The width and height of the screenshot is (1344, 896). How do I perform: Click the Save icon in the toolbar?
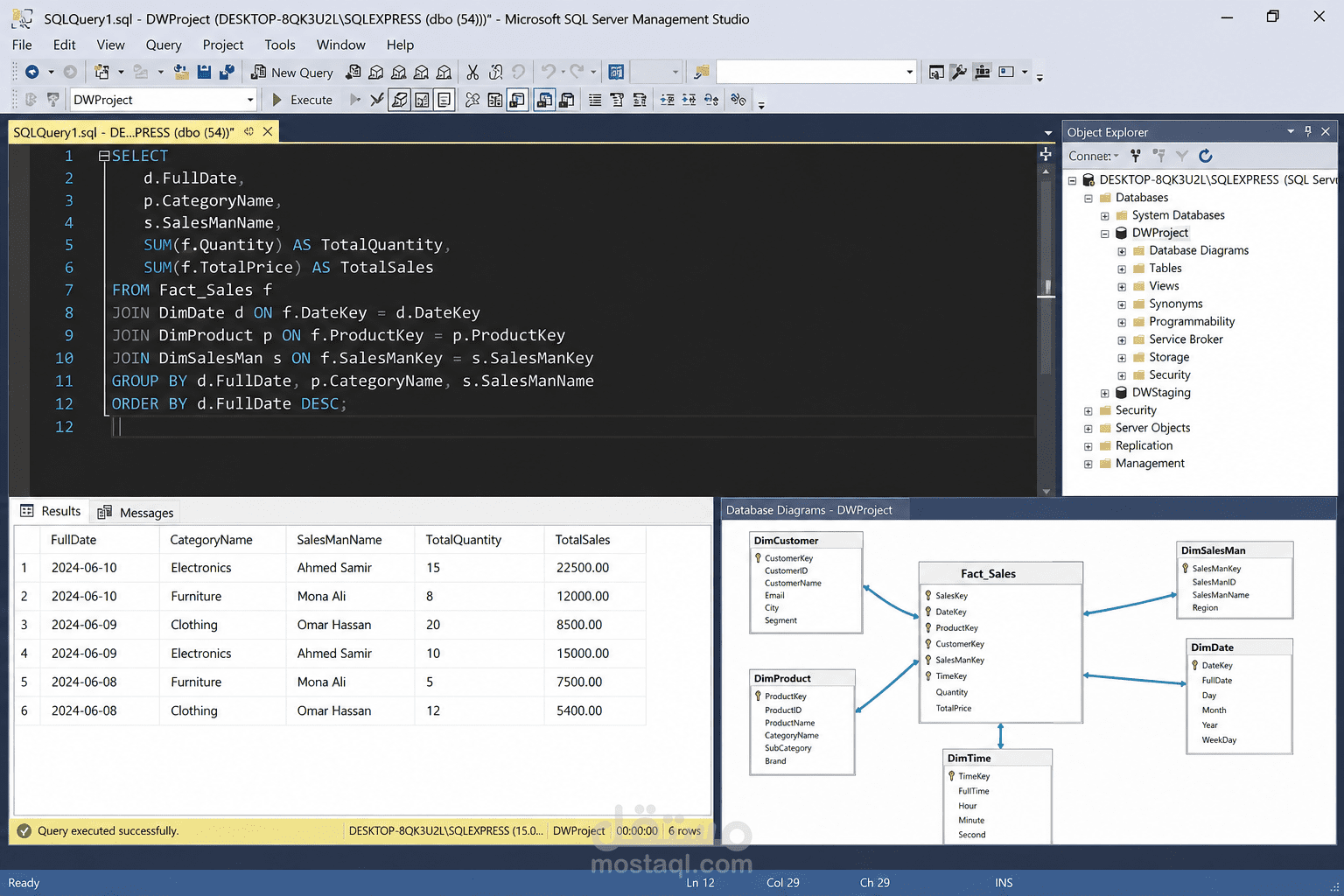(204, 72)
